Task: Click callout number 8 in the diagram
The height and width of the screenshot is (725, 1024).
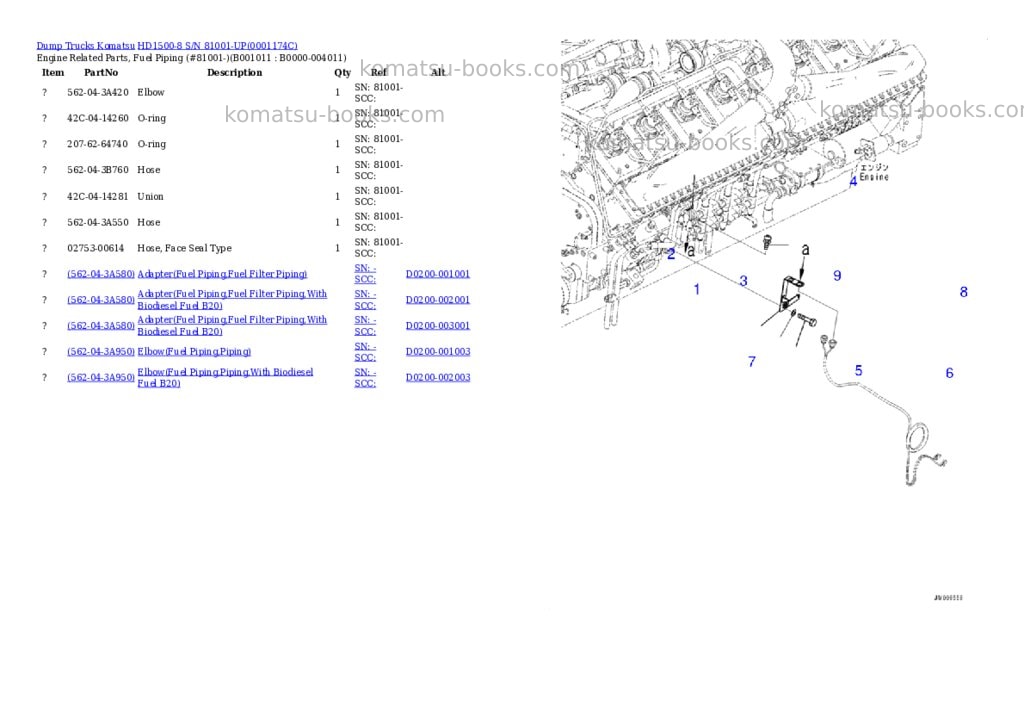Action: pyautogui.click(x=963, y=292)
